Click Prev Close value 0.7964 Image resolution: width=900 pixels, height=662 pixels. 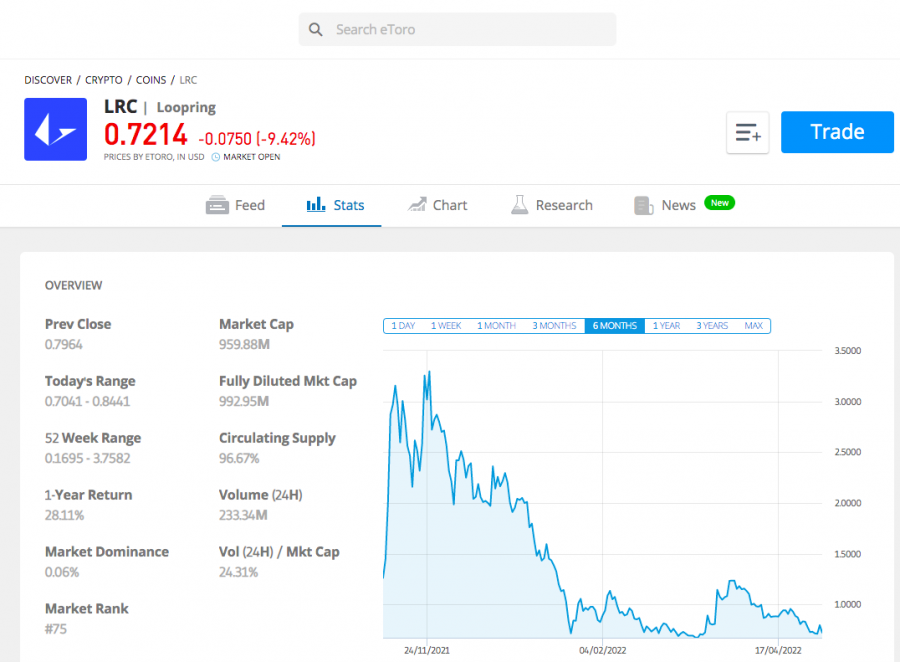pos(64,344)
